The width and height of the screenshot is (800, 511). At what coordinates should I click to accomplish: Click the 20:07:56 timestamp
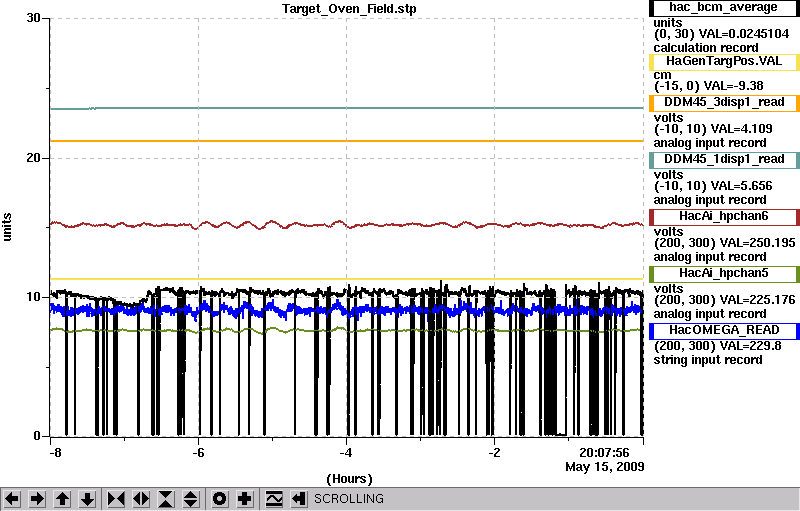(604, 452)
